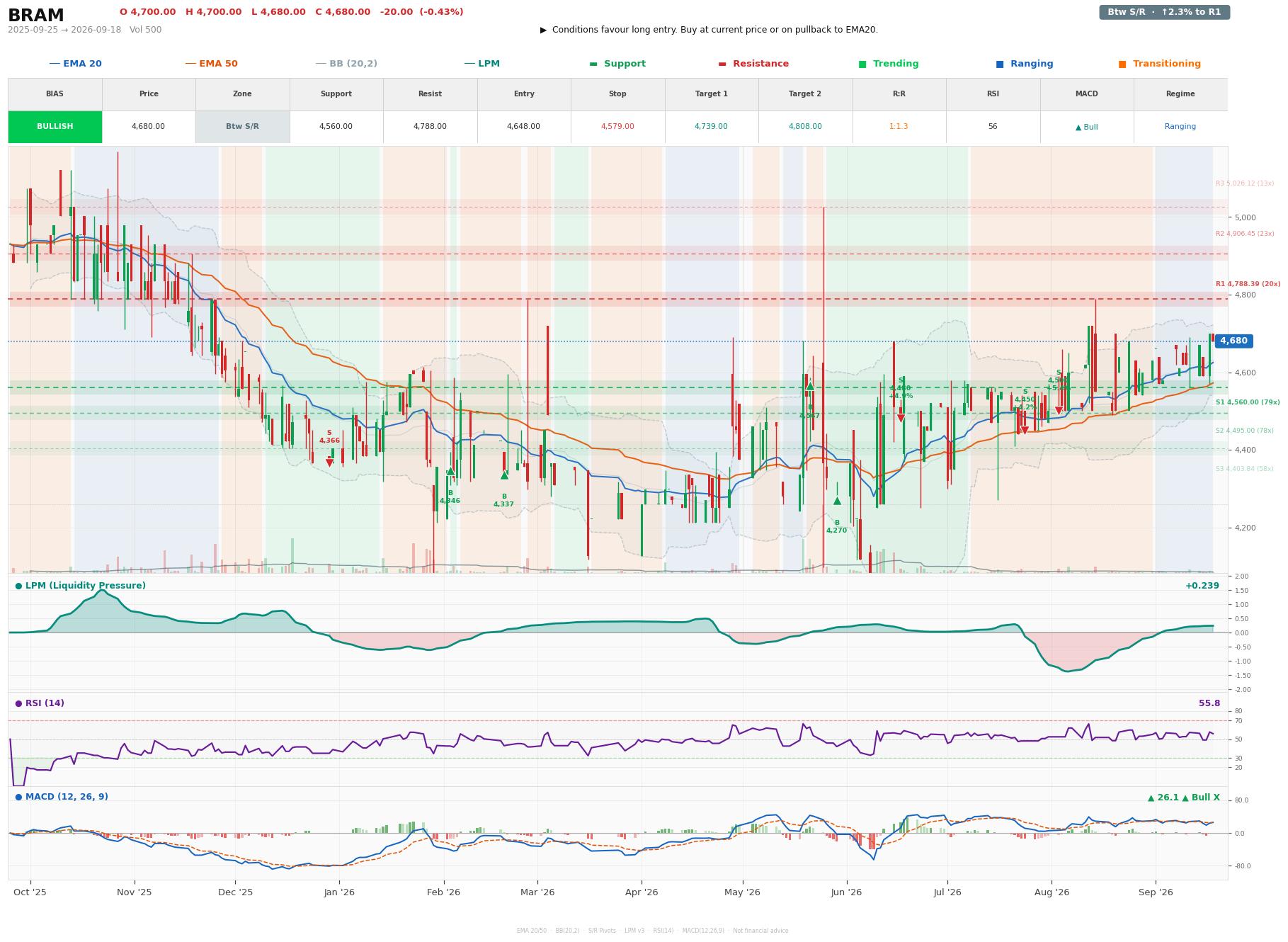Click the buy arrow above the 4,567 label
1288x942 pixels.
(x=809, y=387)
